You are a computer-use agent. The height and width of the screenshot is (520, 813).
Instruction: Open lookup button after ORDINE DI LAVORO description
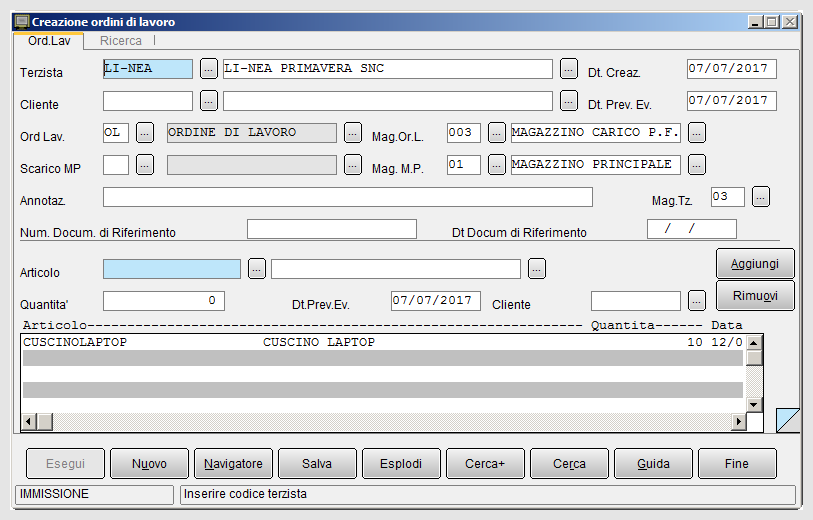(x=353, y=133)
